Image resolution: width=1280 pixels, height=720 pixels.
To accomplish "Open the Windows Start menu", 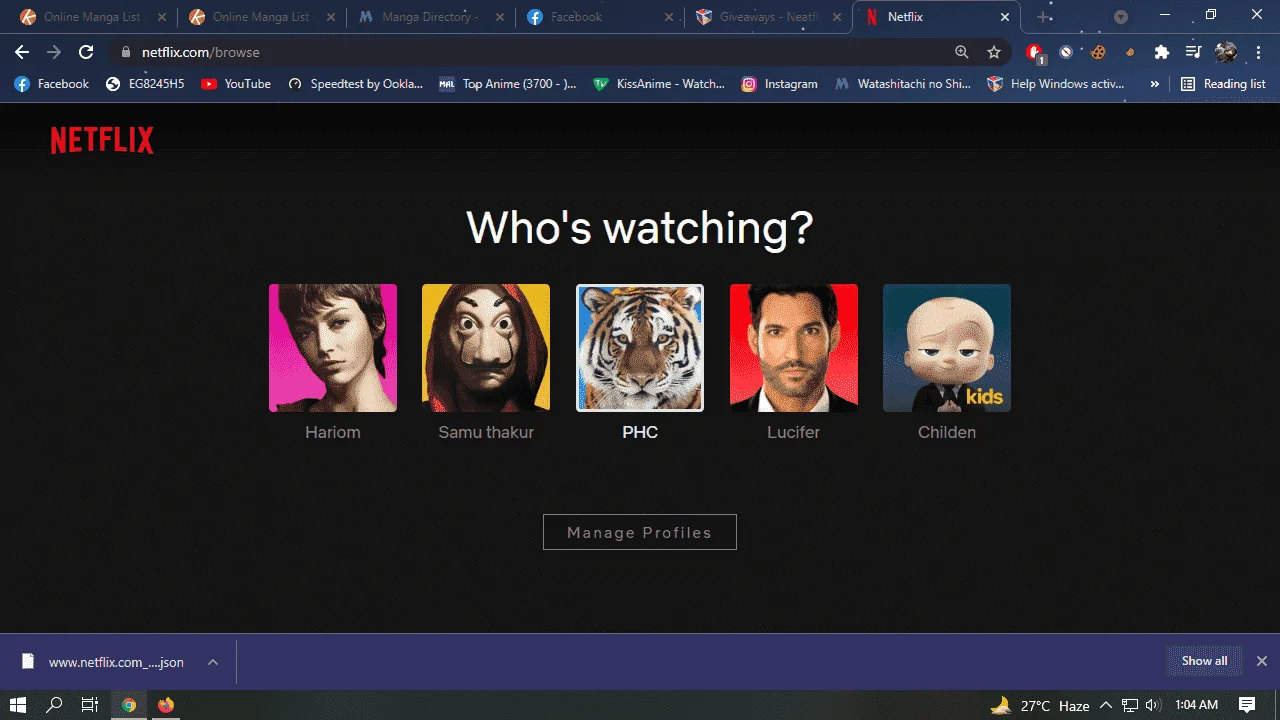I will [x=18, y=705].
